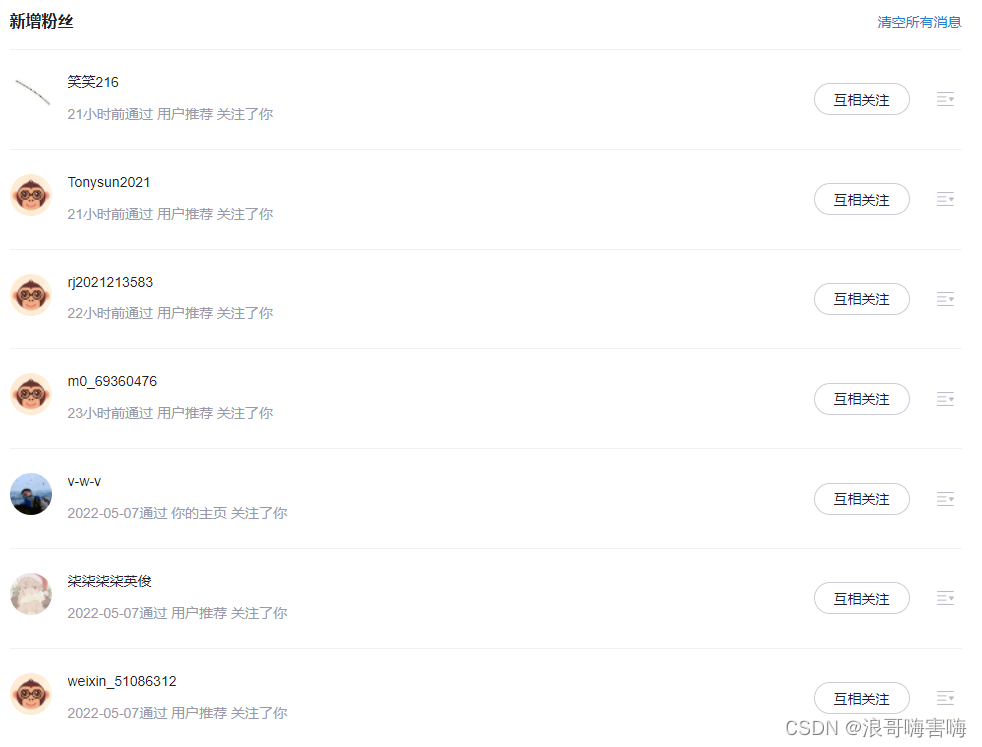Click 清空所有消息 link
Viewport: 982px width, 747px height.
click(919, 22)
